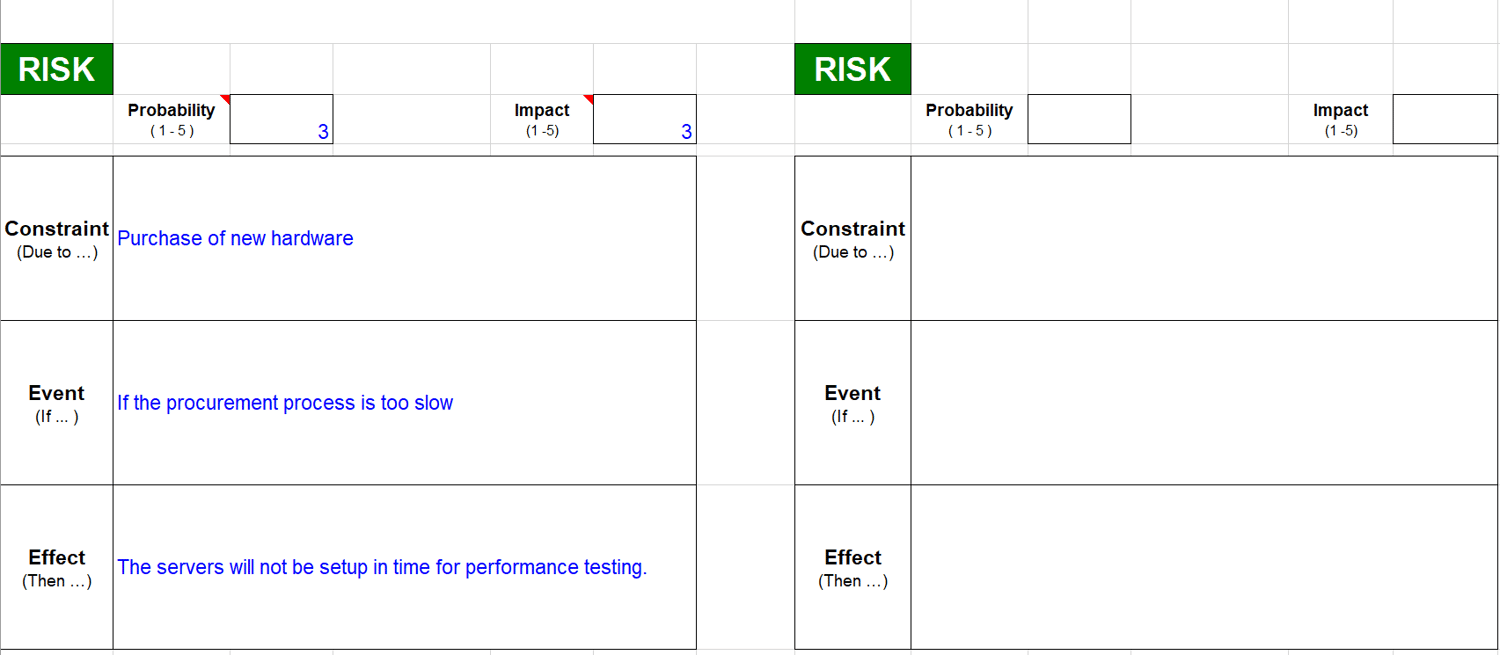
Task: Click the right Effect (Then ...) label
Action: 853,567
